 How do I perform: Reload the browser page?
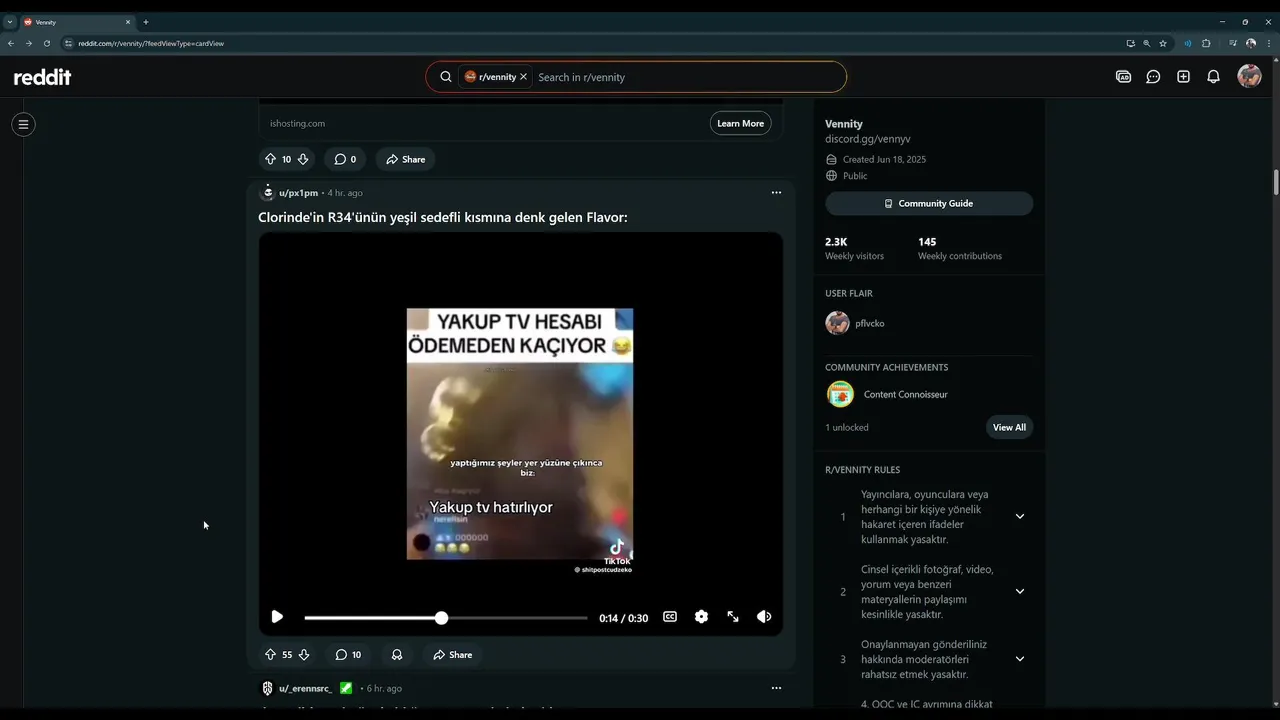(46, 43)
